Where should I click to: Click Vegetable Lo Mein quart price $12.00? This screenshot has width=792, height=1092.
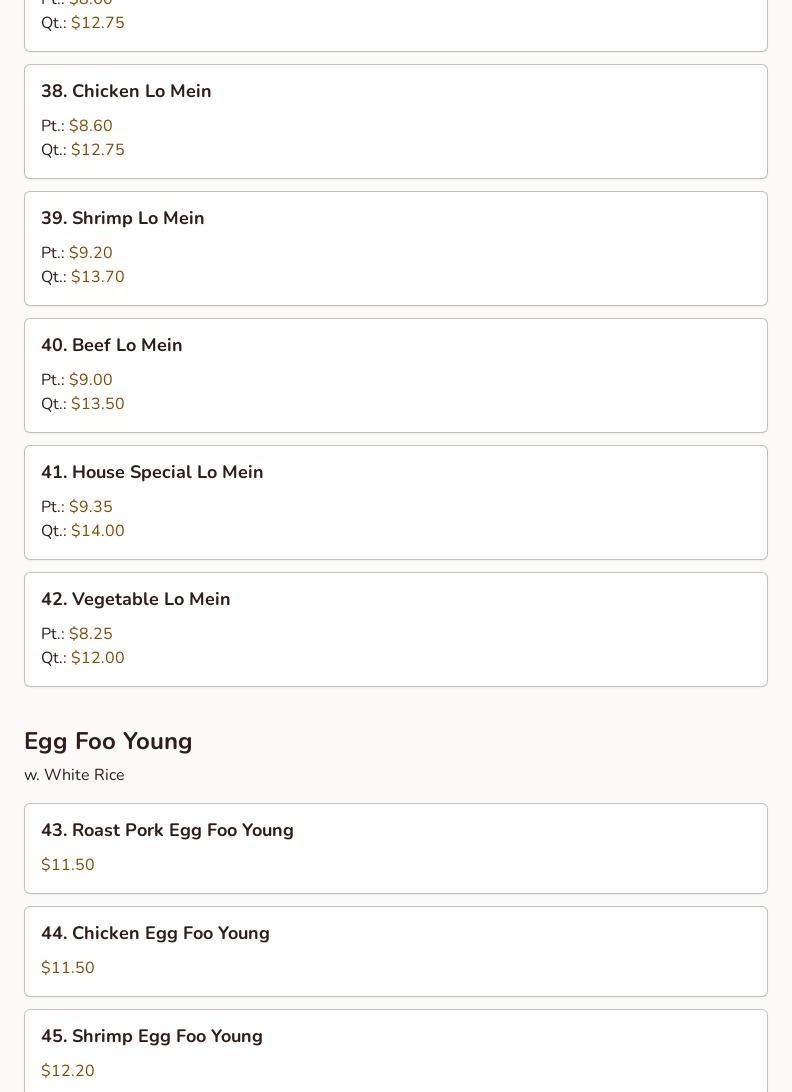[97, 658]
